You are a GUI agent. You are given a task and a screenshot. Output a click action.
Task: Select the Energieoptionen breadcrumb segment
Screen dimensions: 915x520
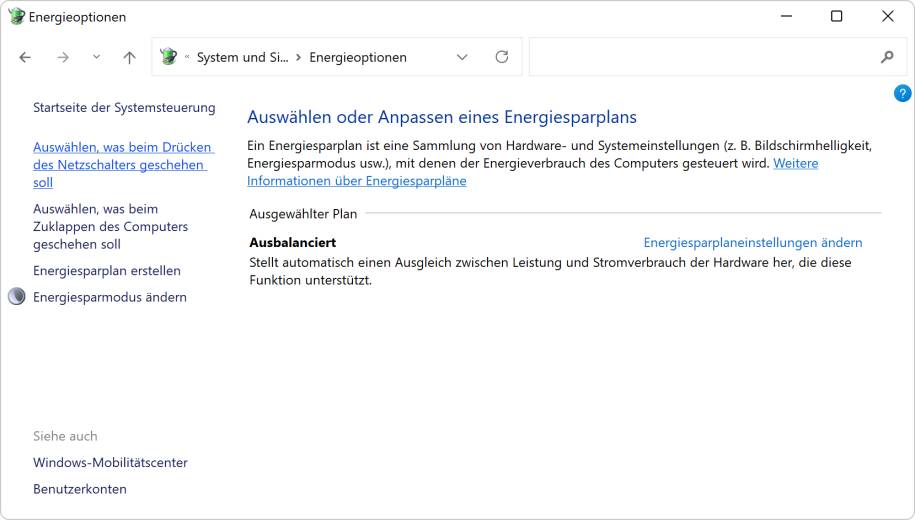point(358,57)
